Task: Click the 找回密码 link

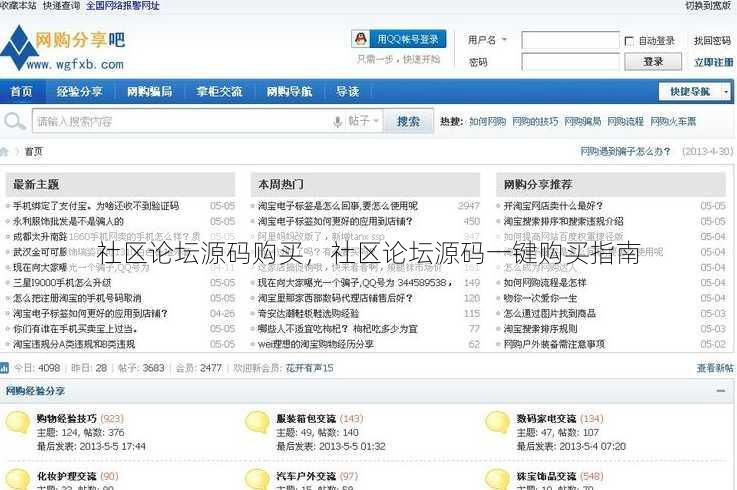Action: pos(713,41)
